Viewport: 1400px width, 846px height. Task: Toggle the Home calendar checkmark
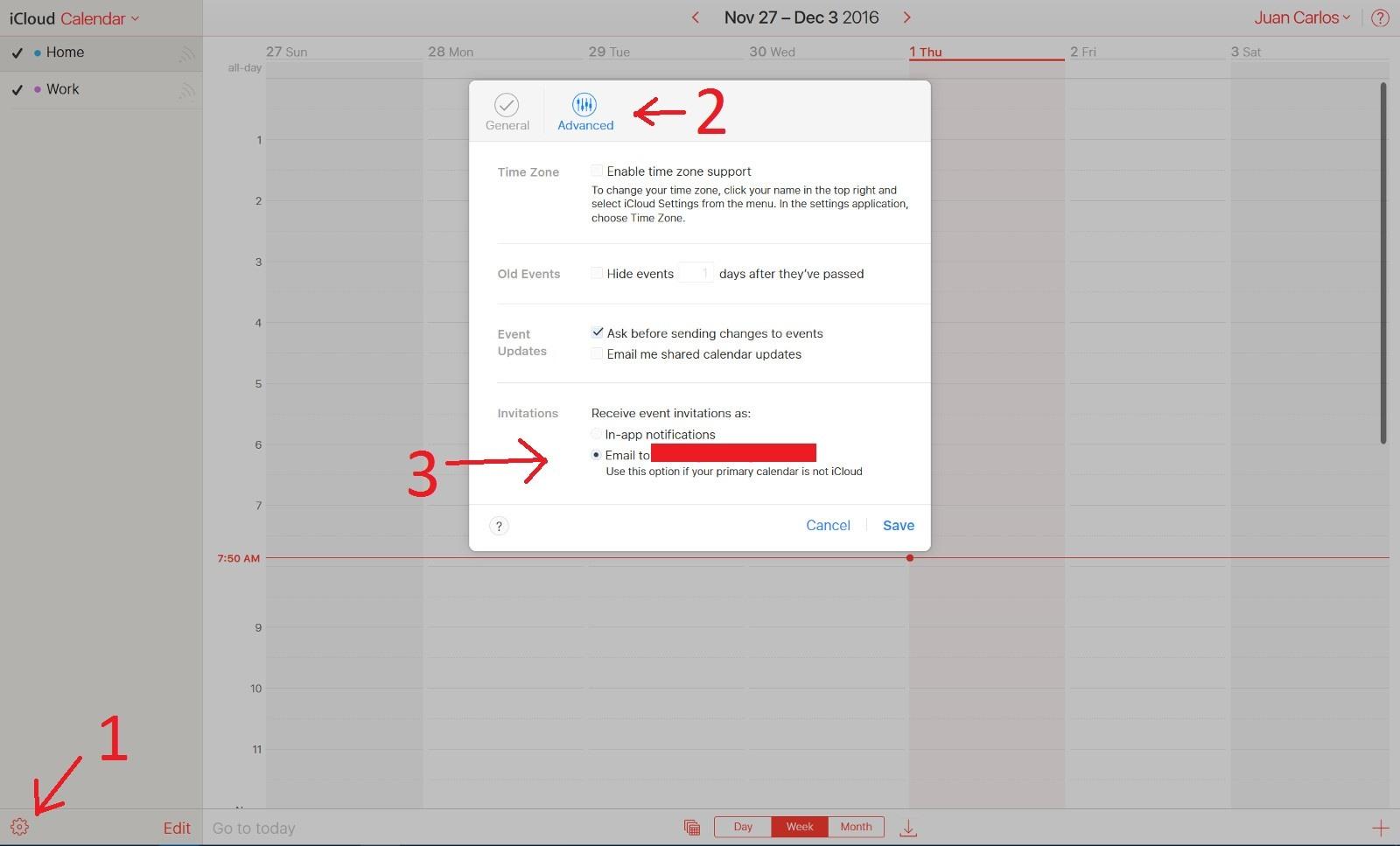click(17, 53)
